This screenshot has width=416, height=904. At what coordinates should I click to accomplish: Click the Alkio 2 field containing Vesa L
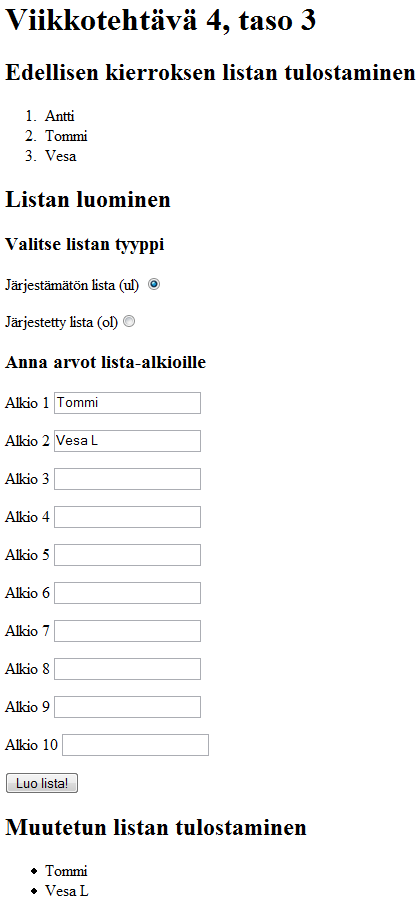coord(127,441)
